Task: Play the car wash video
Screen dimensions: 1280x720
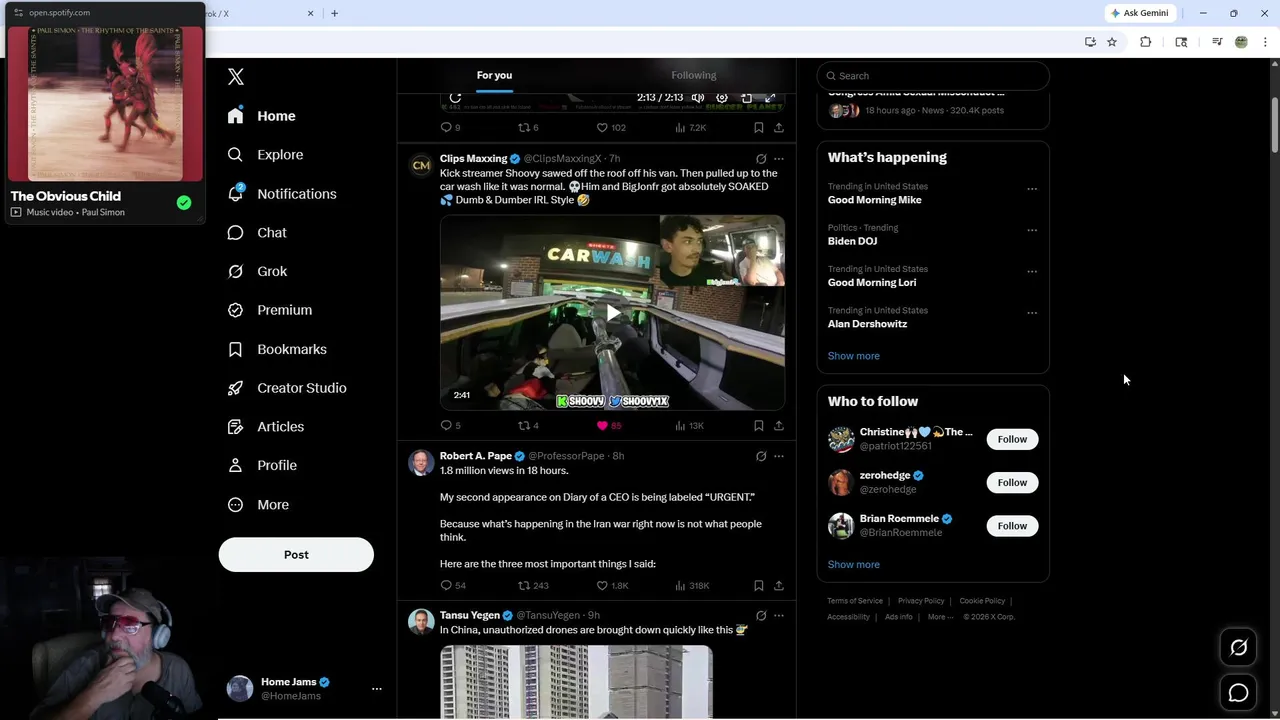Action: (x=612, y=312)
